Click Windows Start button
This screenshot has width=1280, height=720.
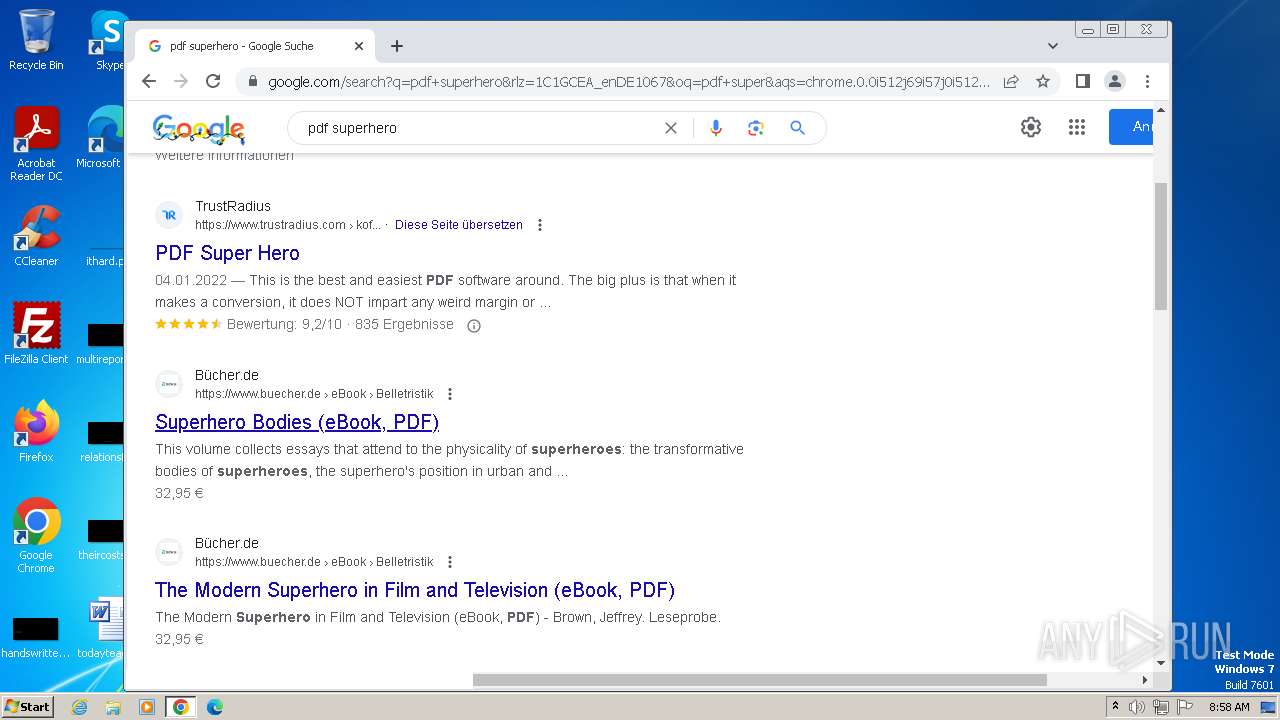coord(27,706)
